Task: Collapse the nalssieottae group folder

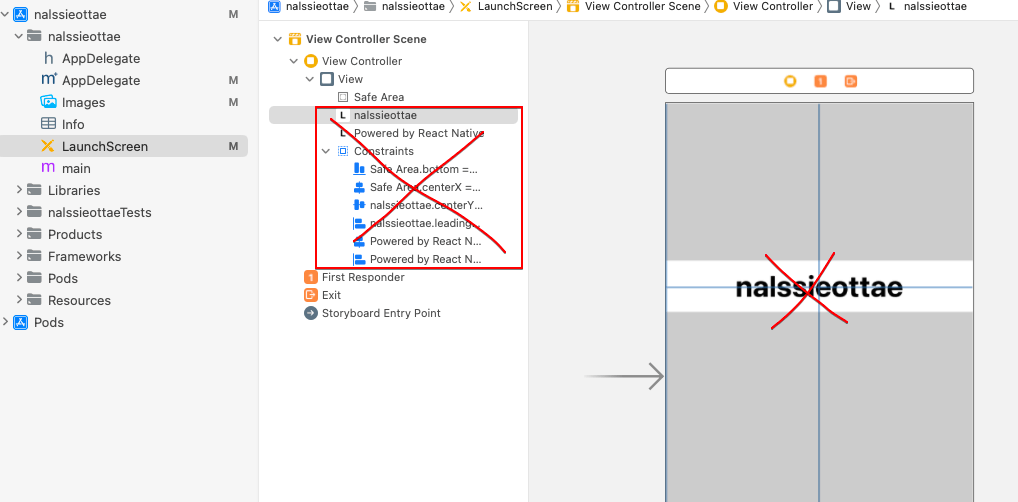Action: coord(19,36)
